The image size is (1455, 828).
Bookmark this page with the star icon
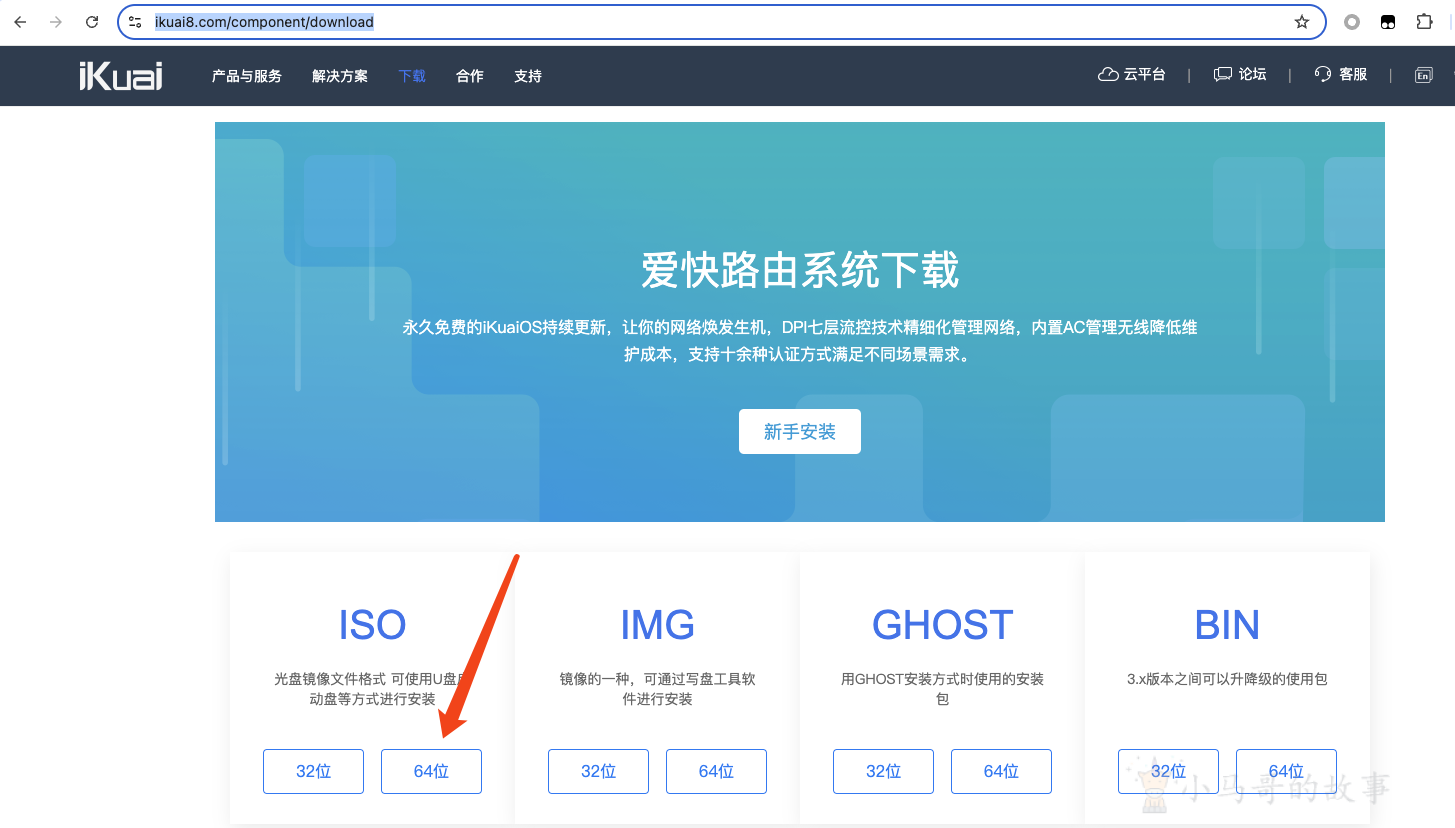pos(1302,22)
